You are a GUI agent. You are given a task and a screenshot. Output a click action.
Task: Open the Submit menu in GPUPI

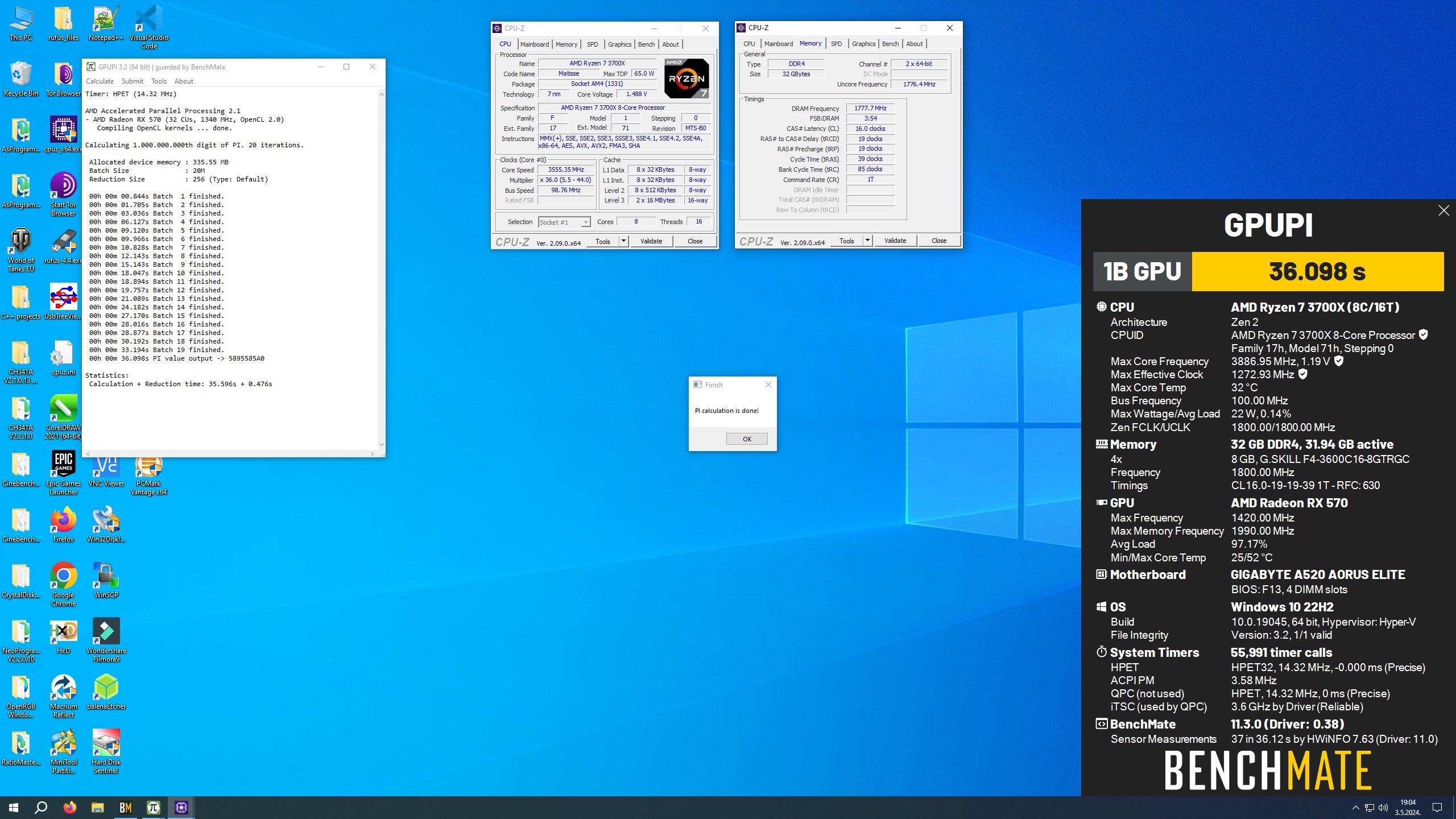pos(132,81)
